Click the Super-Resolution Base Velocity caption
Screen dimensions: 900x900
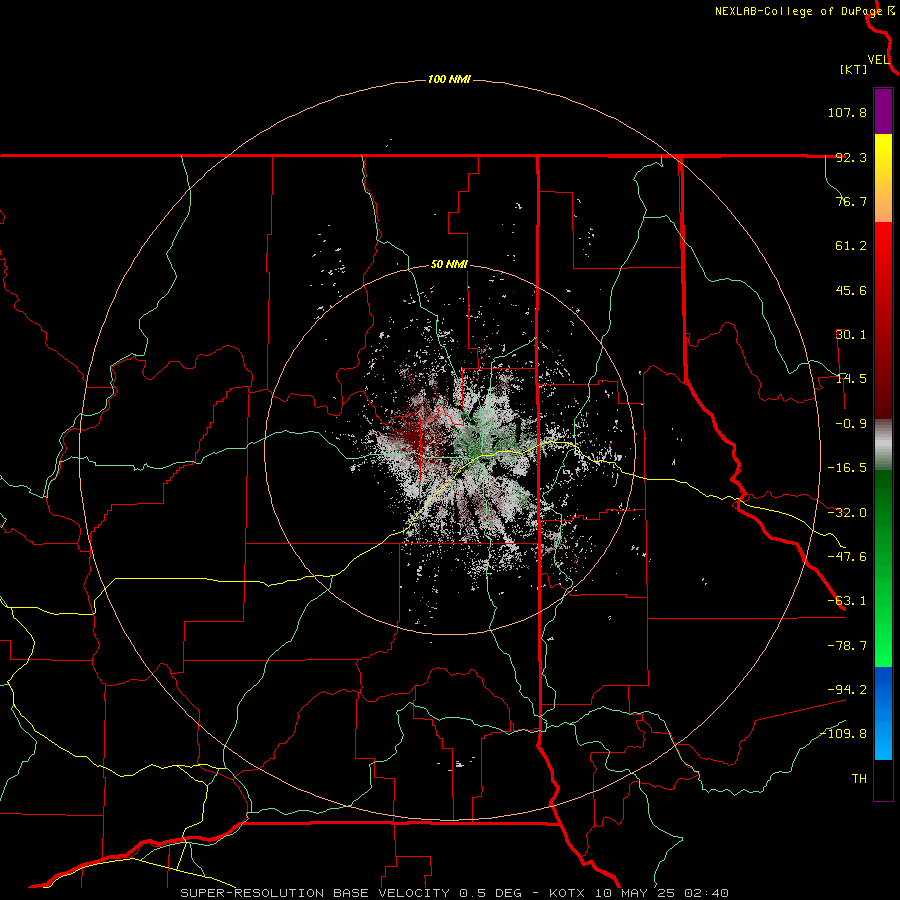coord(455,893)
